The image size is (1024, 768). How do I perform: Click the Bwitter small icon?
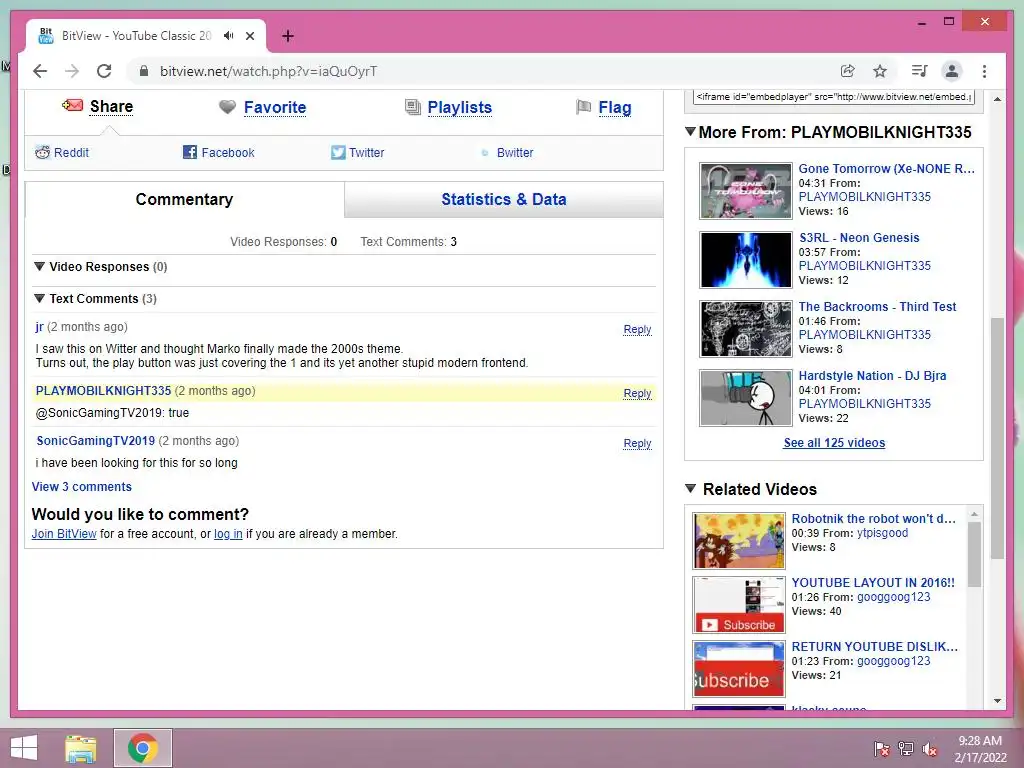click(x=485, y=153)
